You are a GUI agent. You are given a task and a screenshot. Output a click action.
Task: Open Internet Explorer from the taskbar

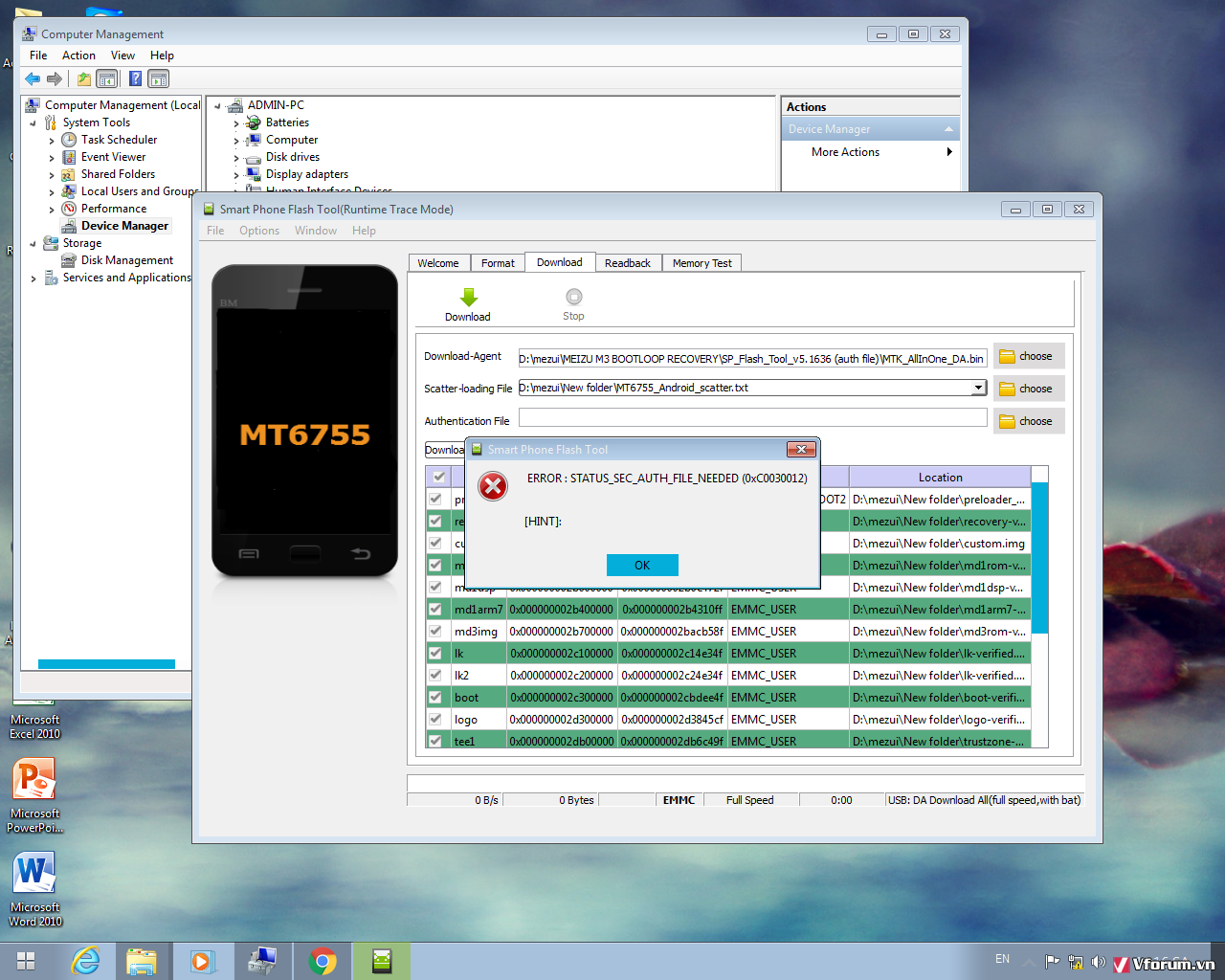(86, 961)
